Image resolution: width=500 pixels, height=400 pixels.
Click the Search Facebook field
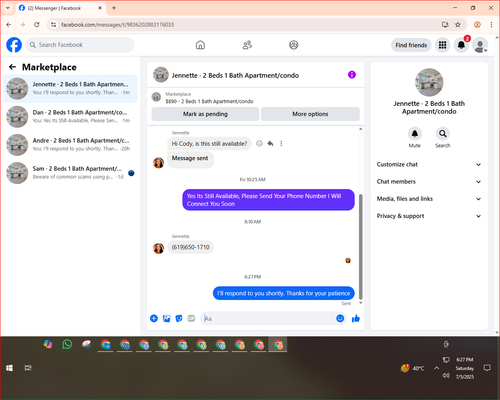(x=80, y=45)
